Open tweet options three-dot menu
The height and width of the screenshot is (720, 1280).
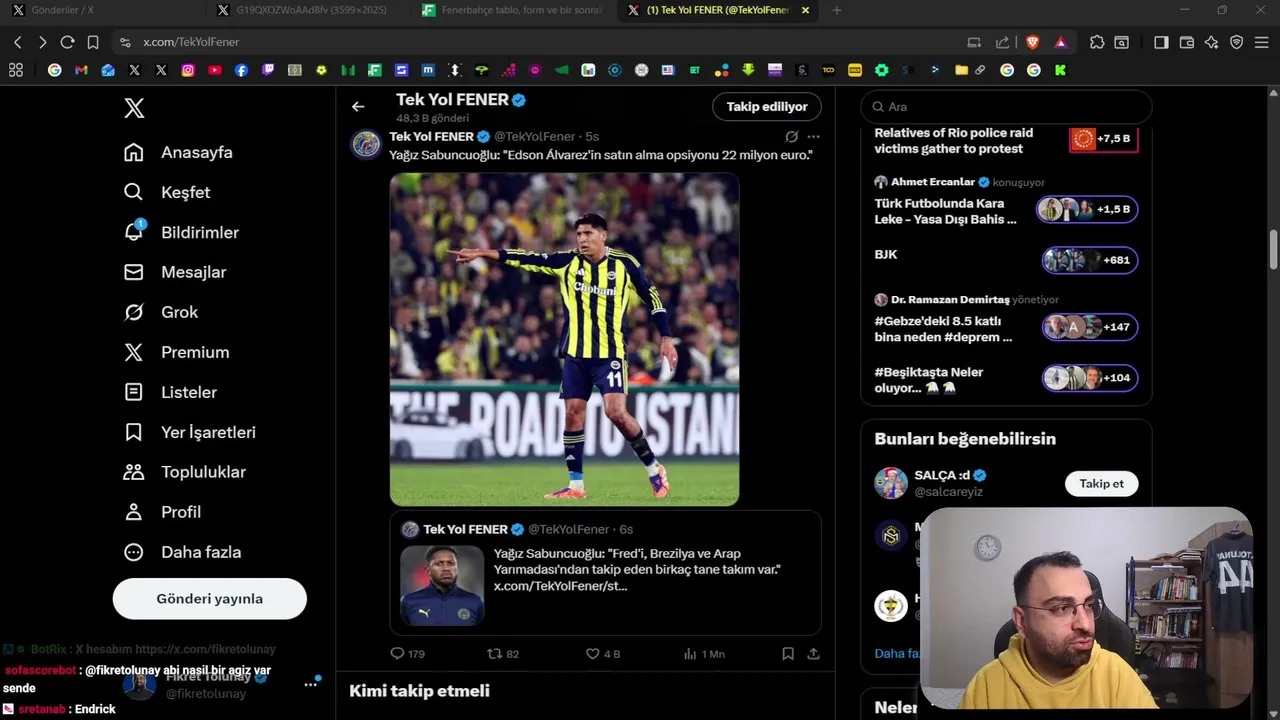click(x=814, y=136)
